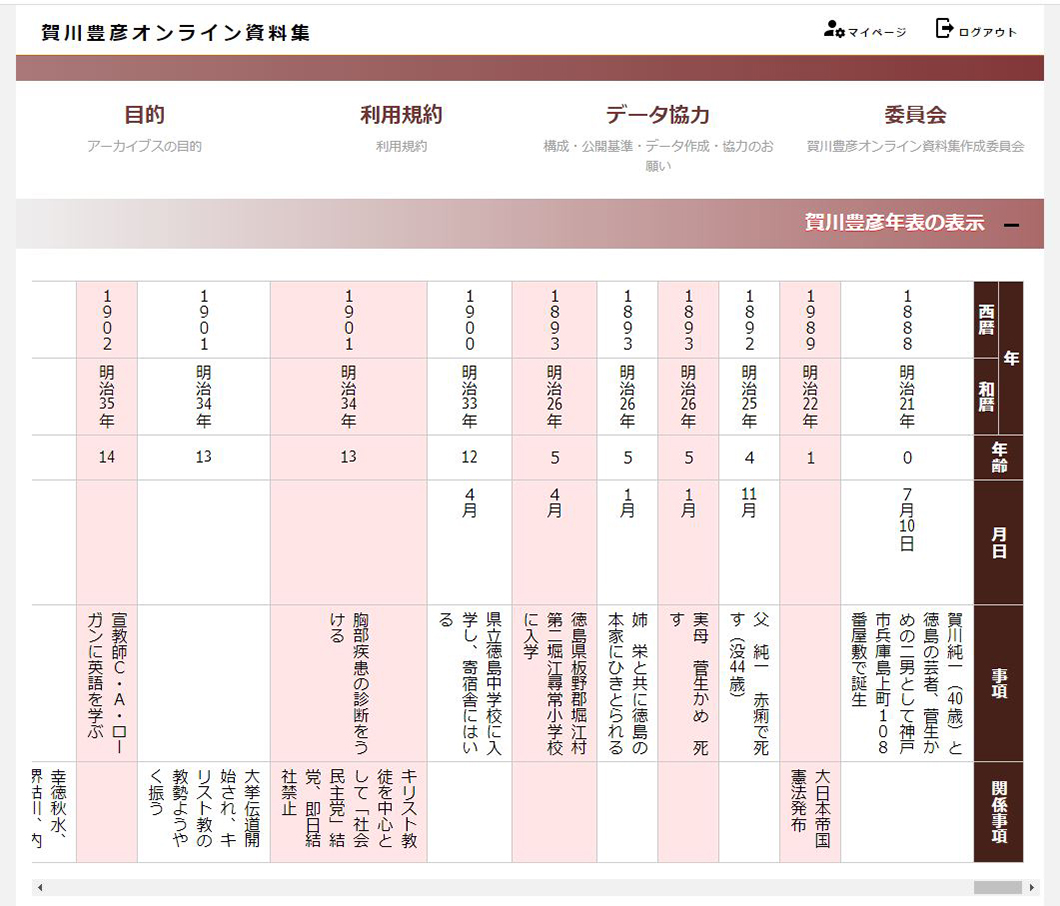Image resolution: width=1060 pixels, height=906 pixels.
Task: Click the event 第二堀江尋常小学校に入学
Action: click(554, 684)
